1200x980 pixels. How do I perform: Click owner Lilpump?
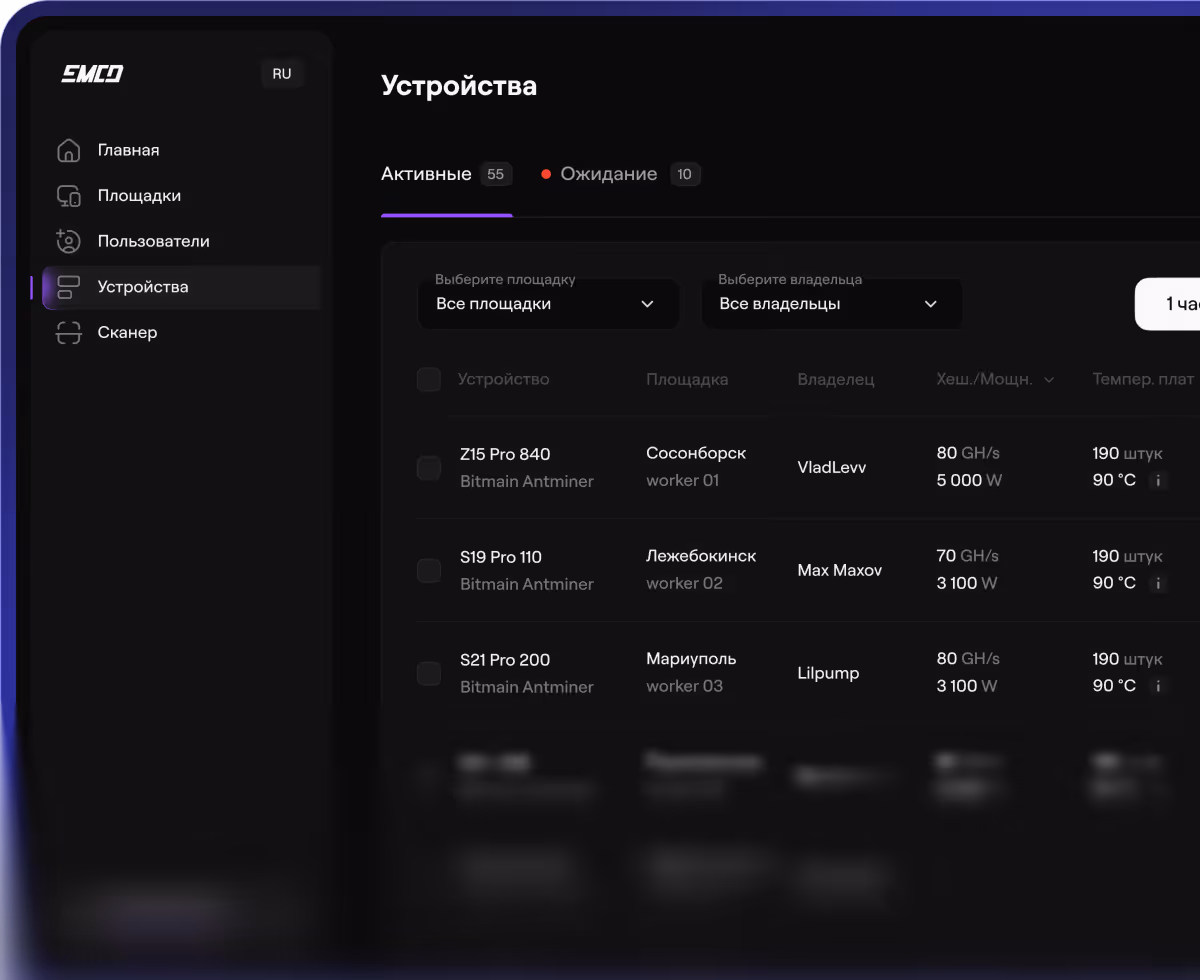(x=828, y=673)
